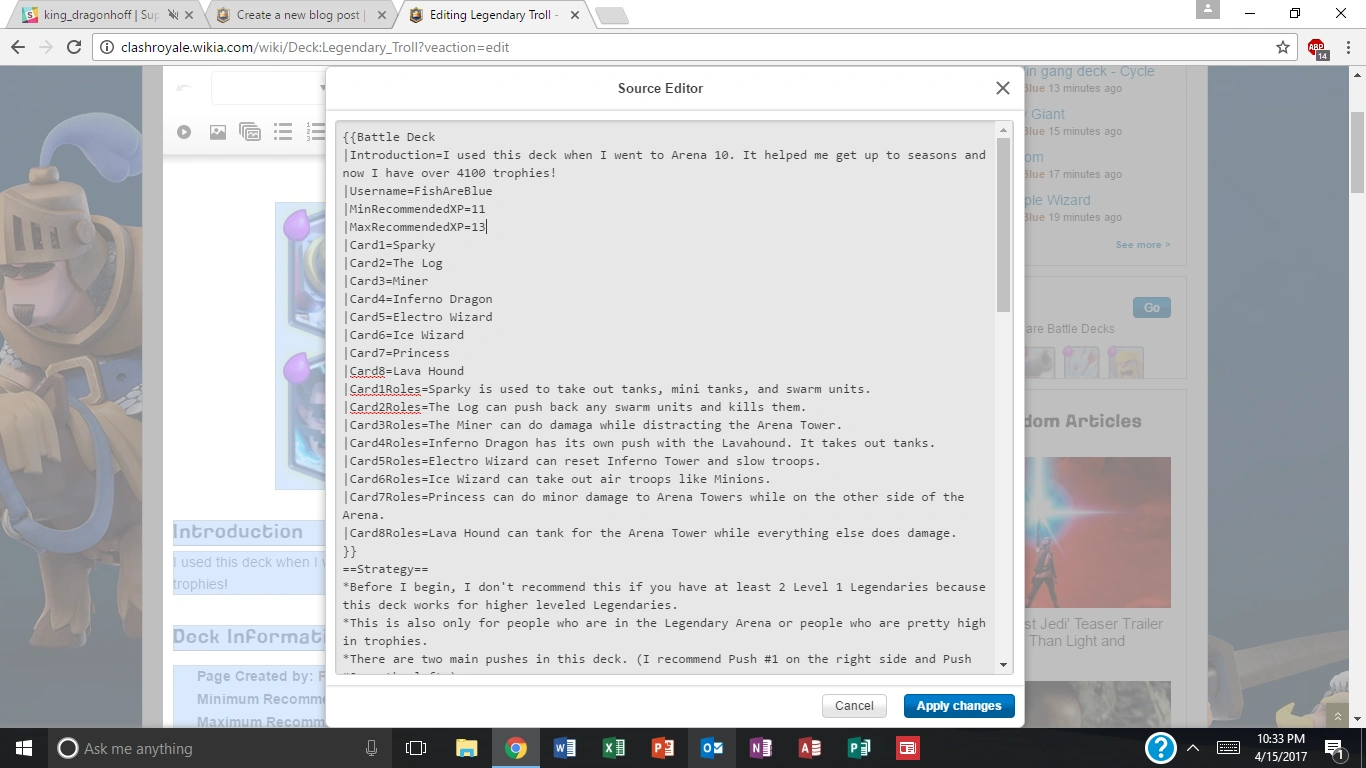This screenshot has height=768, width=1366.
Task: Click inside the source code text area
Action: (666, 398)
